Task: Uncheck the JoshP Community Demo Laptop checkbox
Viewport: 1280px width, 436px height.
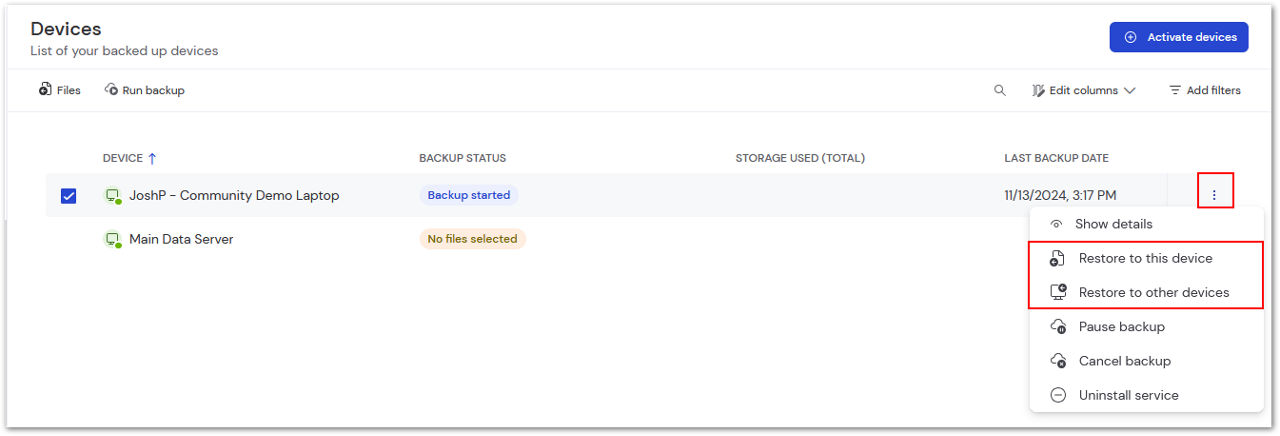Action: [69, 196]
